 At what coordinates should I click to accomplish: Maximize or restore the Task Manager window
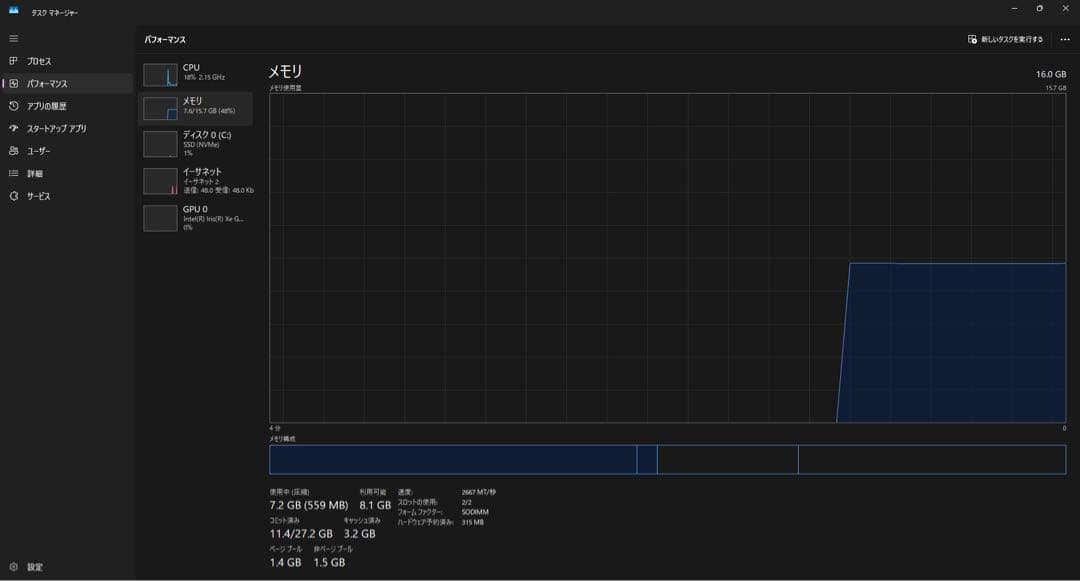[1039, 9]
